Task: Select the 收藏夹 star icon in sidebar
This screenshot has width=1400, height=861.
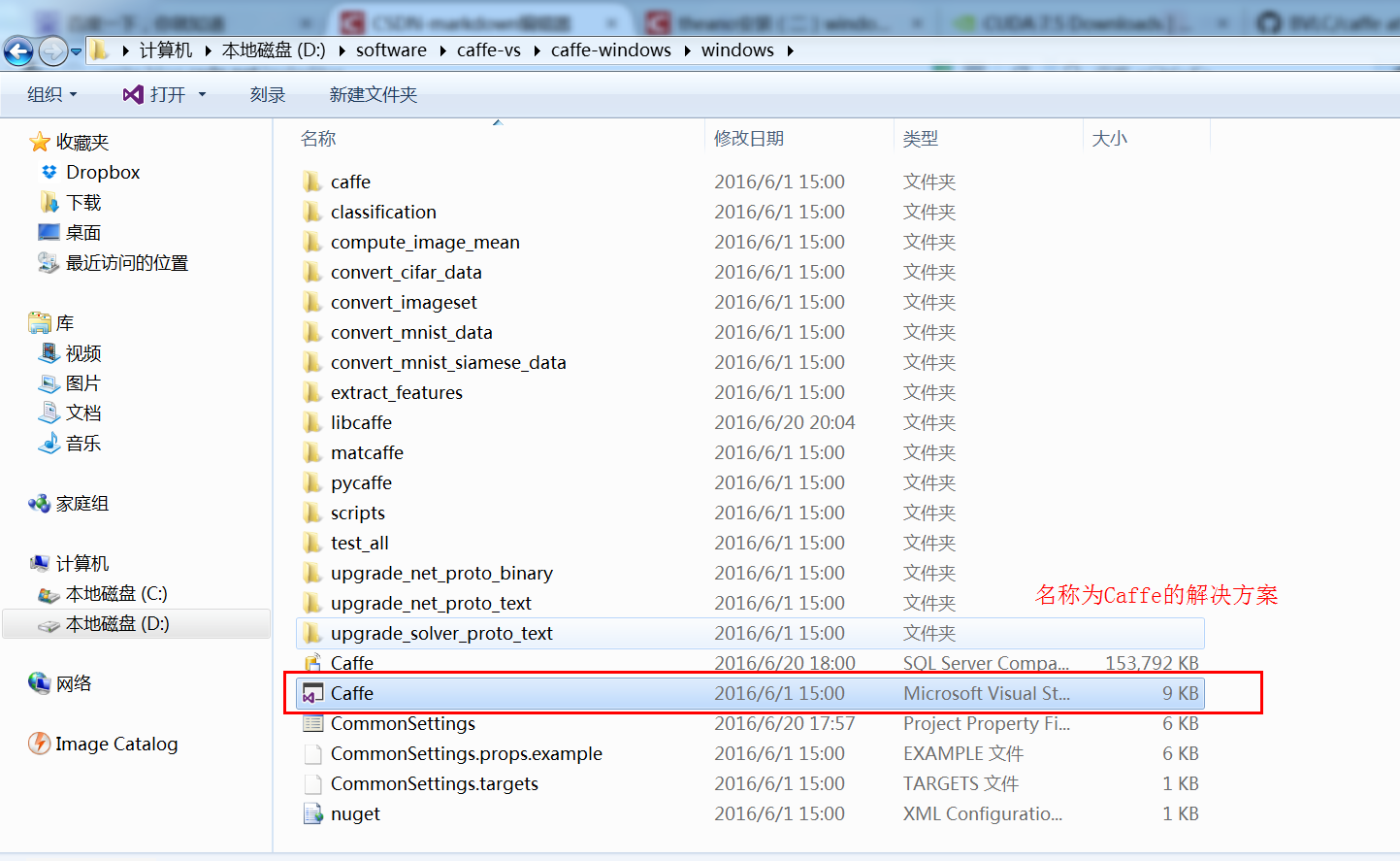Action: (40, 143)
